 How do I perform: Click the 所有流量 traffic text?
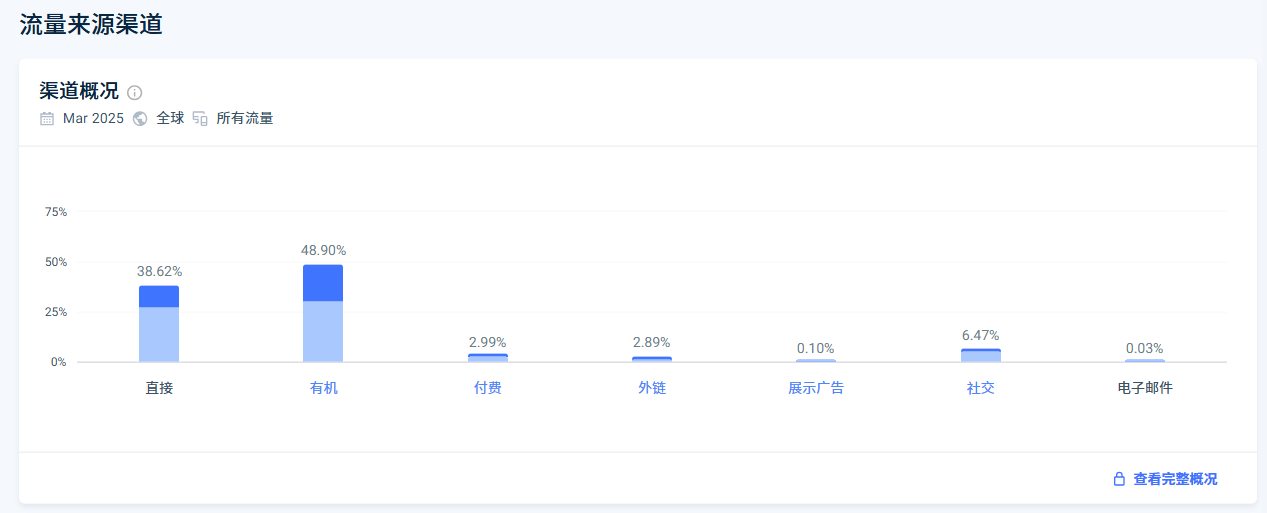click(x=245, y=119)
